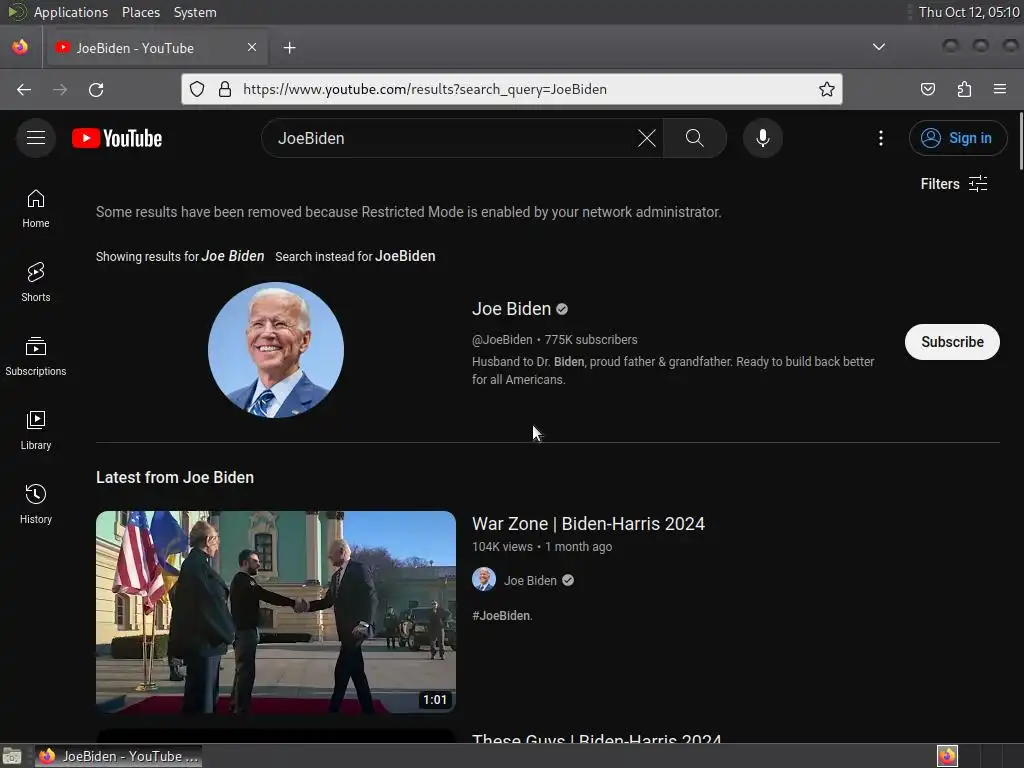Click the YouTube logo
Image resolution: width=1024 pixels, height=768 pixels.
coord(117,138)
